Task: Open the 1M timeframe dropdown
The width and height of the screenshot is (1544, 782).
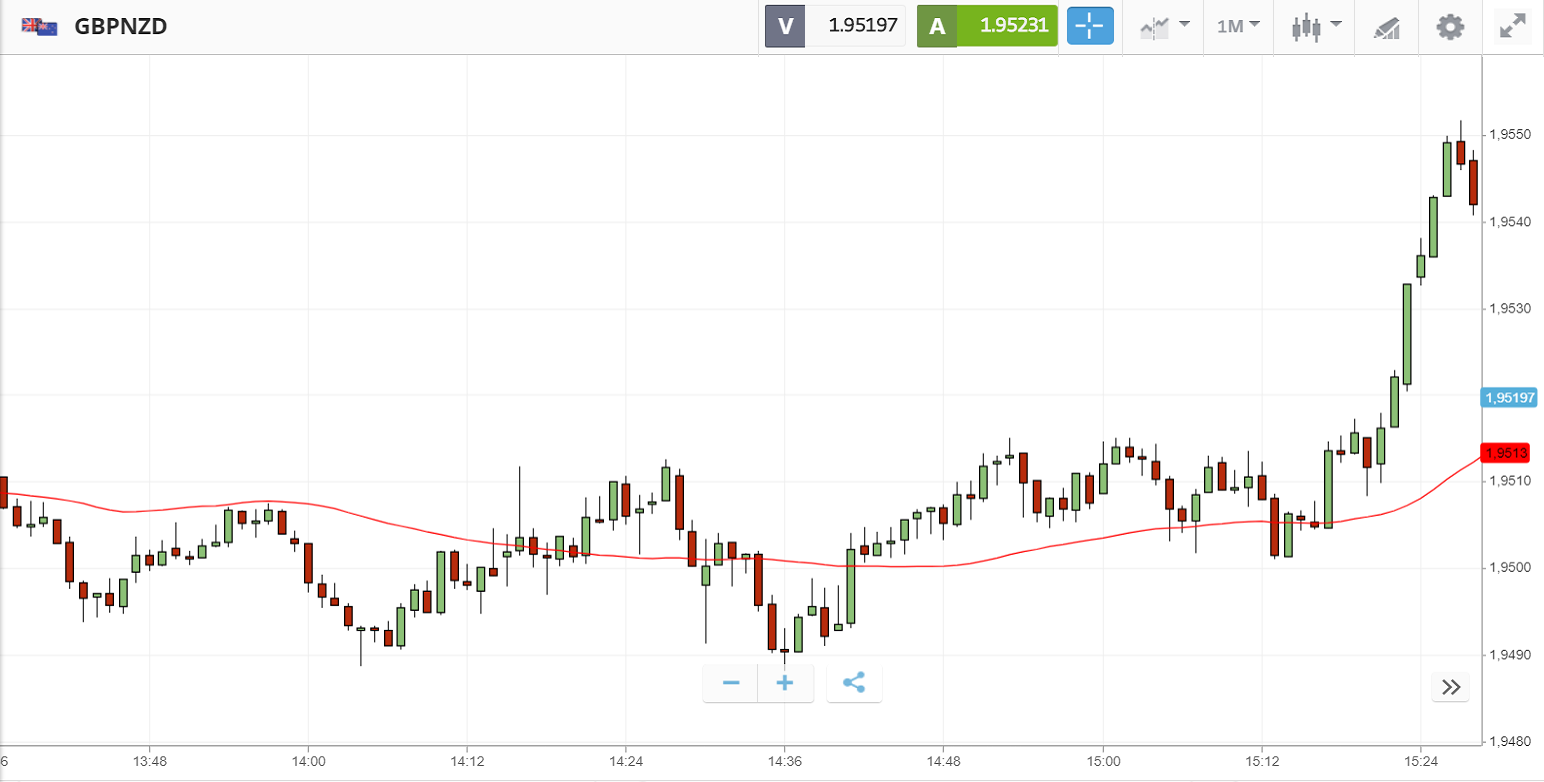Action: pyautogui.click(x=1238, y=26)
